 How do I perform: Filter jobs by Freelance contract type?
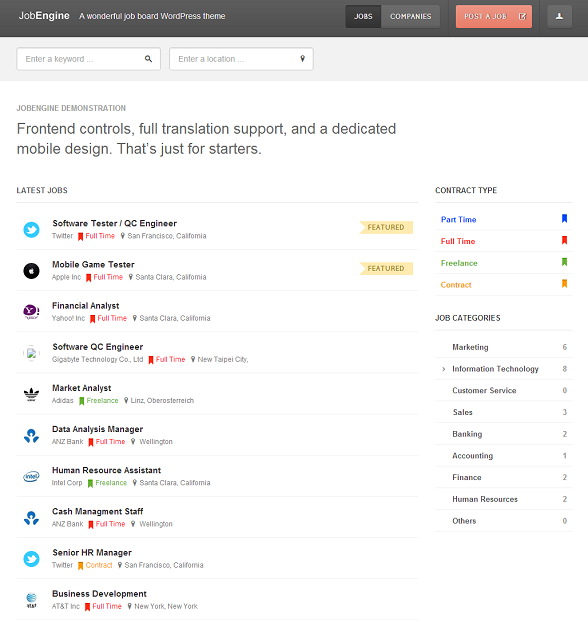tap(459, 263)
